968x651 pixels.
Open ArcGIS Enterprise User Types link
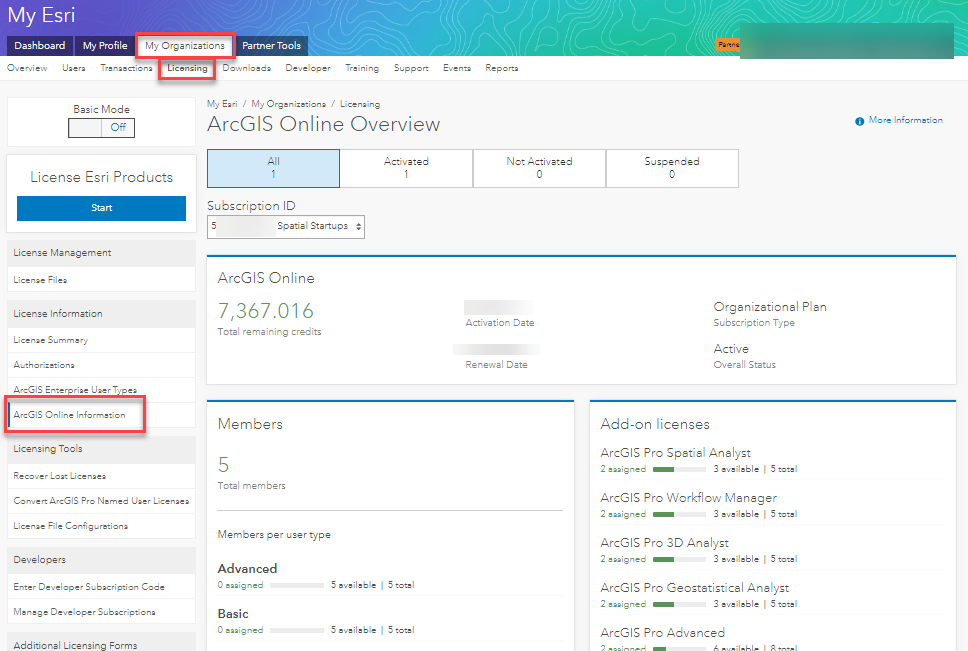[75, 390]
